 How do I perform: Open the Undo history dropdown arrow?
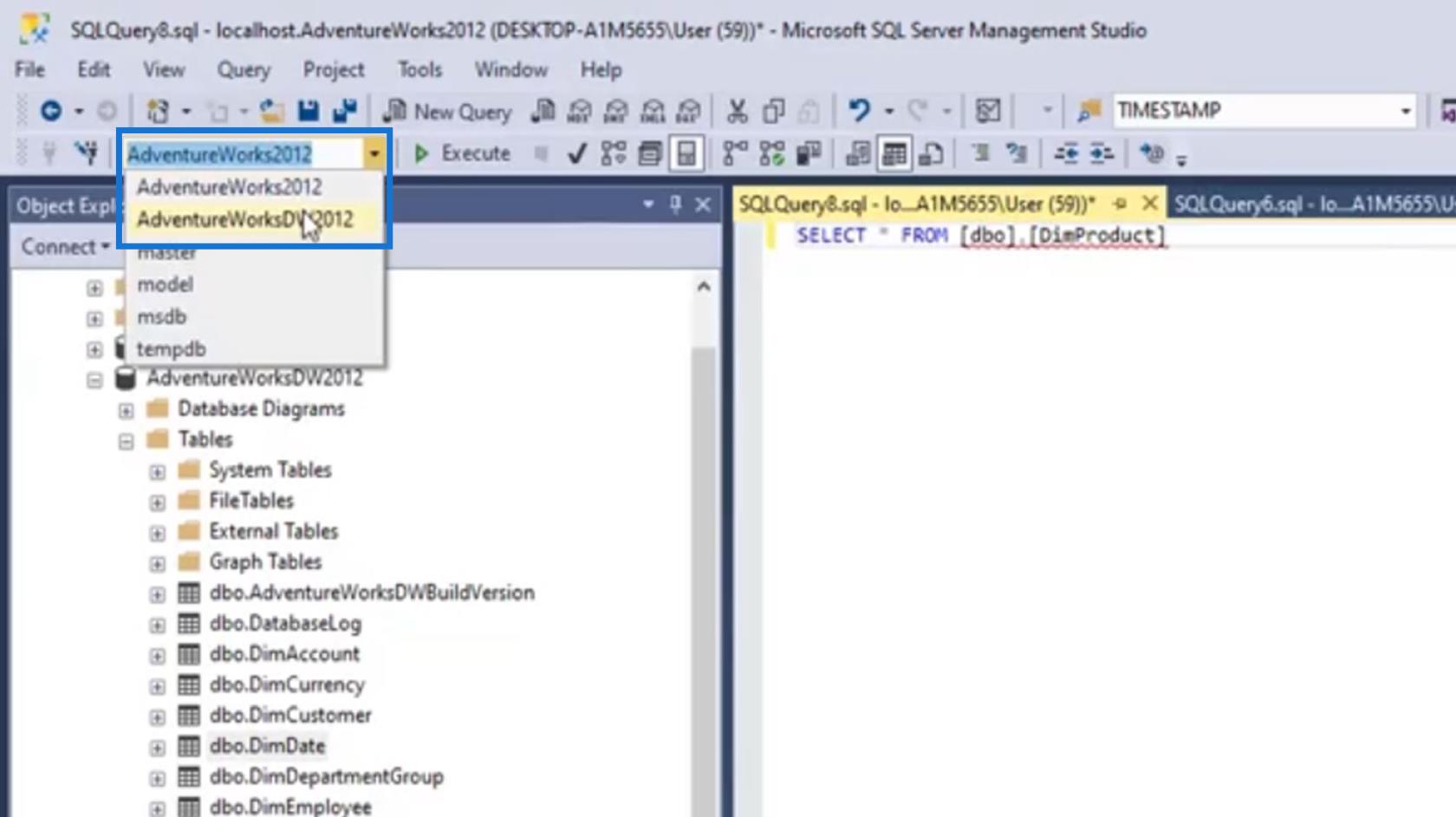[888, 111]
